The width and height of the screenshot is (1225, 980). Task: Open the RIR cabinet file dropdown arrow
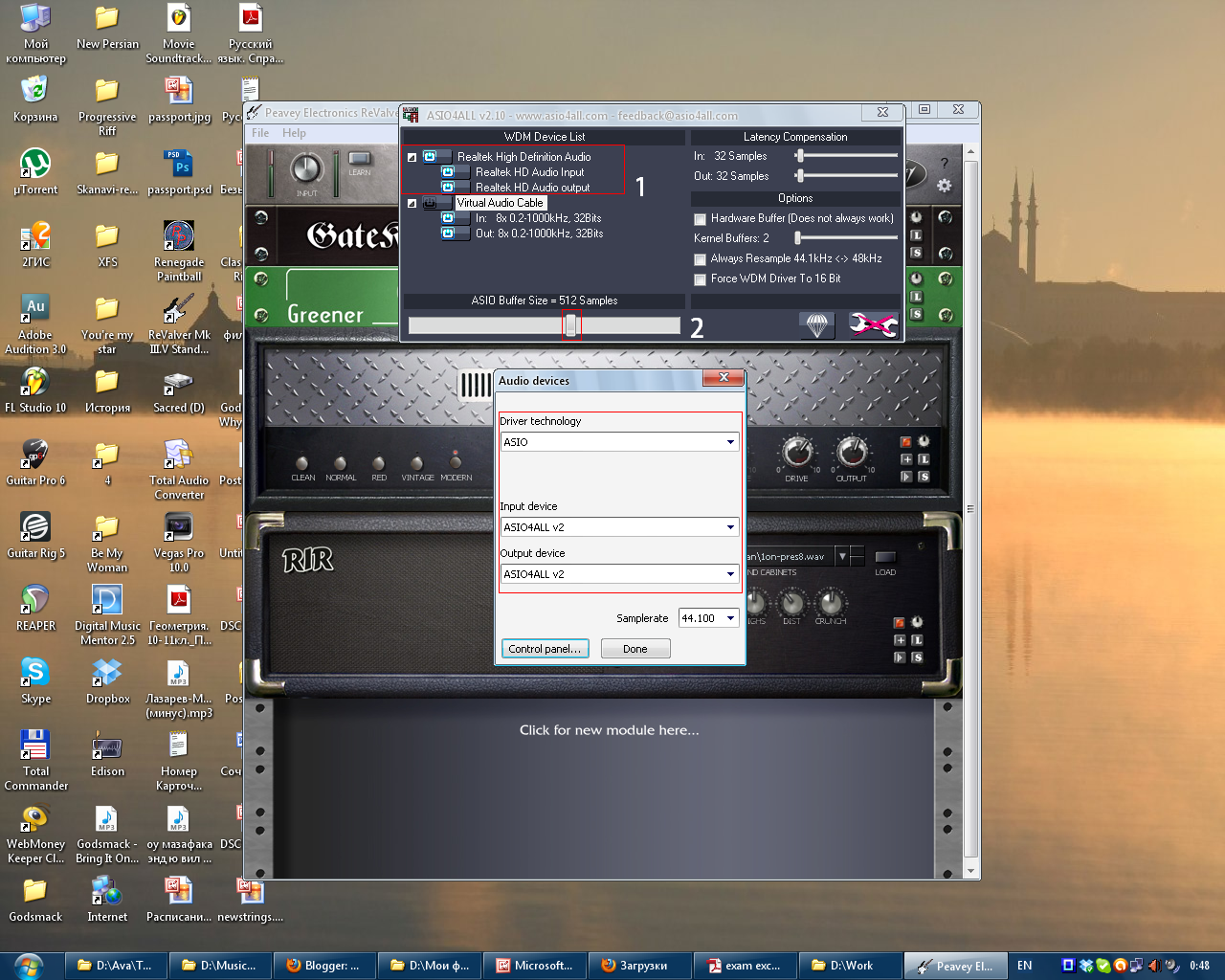click(x=842, y=556)
